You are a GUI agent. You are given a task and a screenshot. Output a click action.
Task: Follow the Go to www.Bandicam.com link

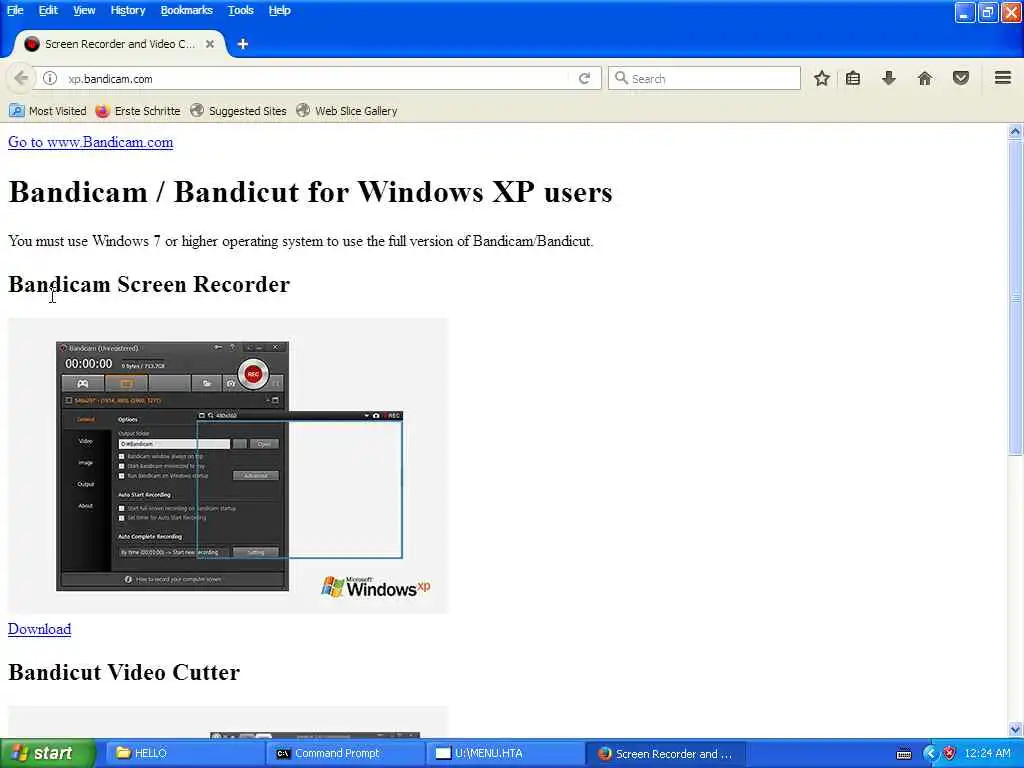click(x=90, y=142)
